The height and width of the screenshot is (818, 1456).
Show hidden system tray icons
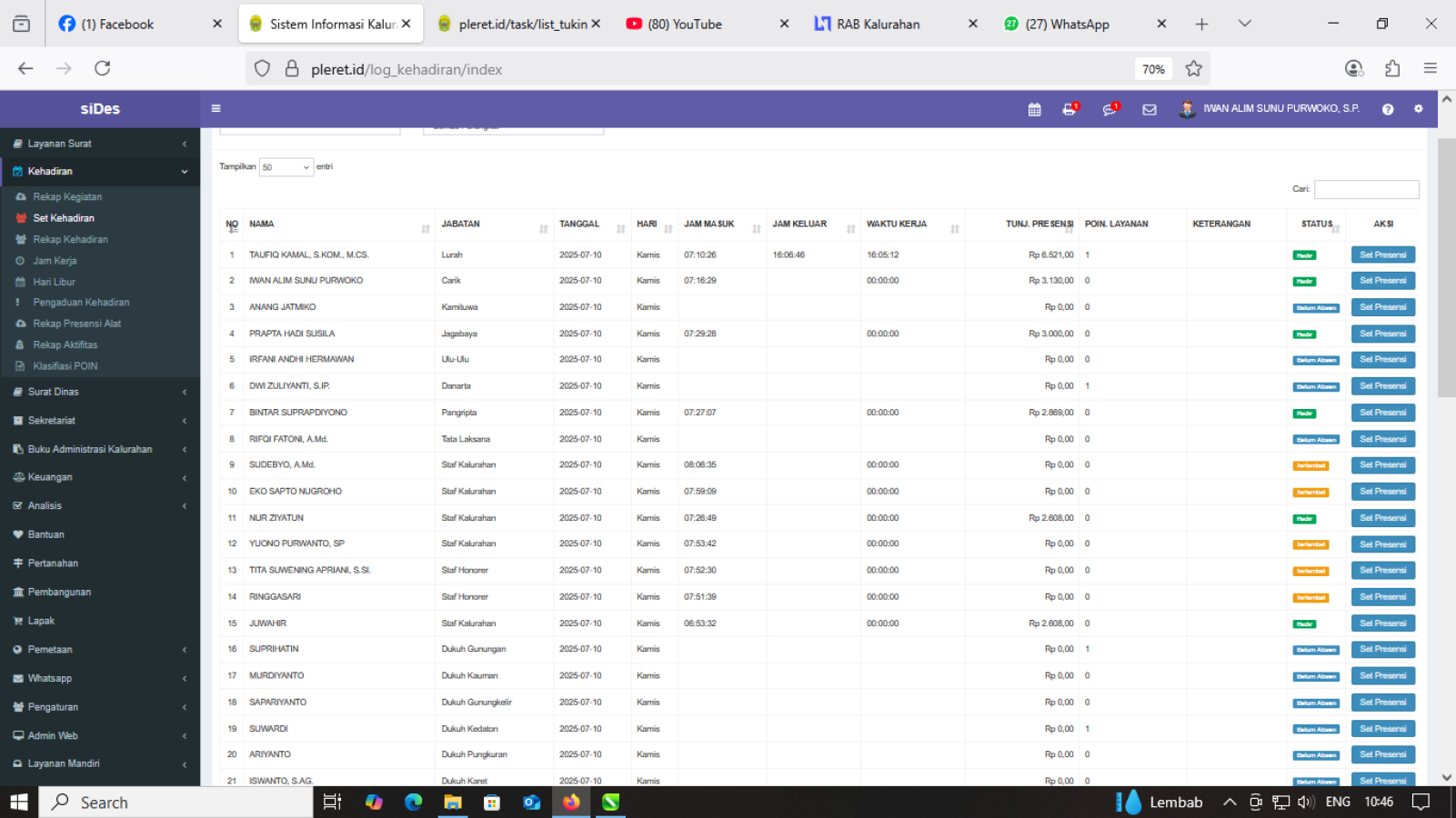1230,802
